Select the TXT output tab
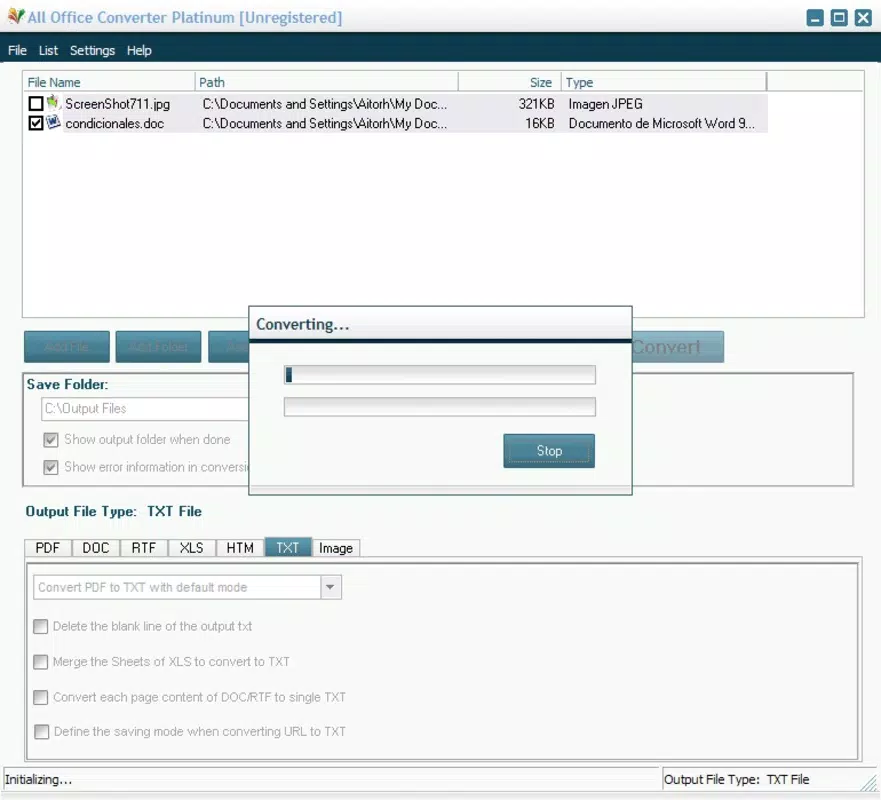Screen dimensions: 881x800 (288, 548)
